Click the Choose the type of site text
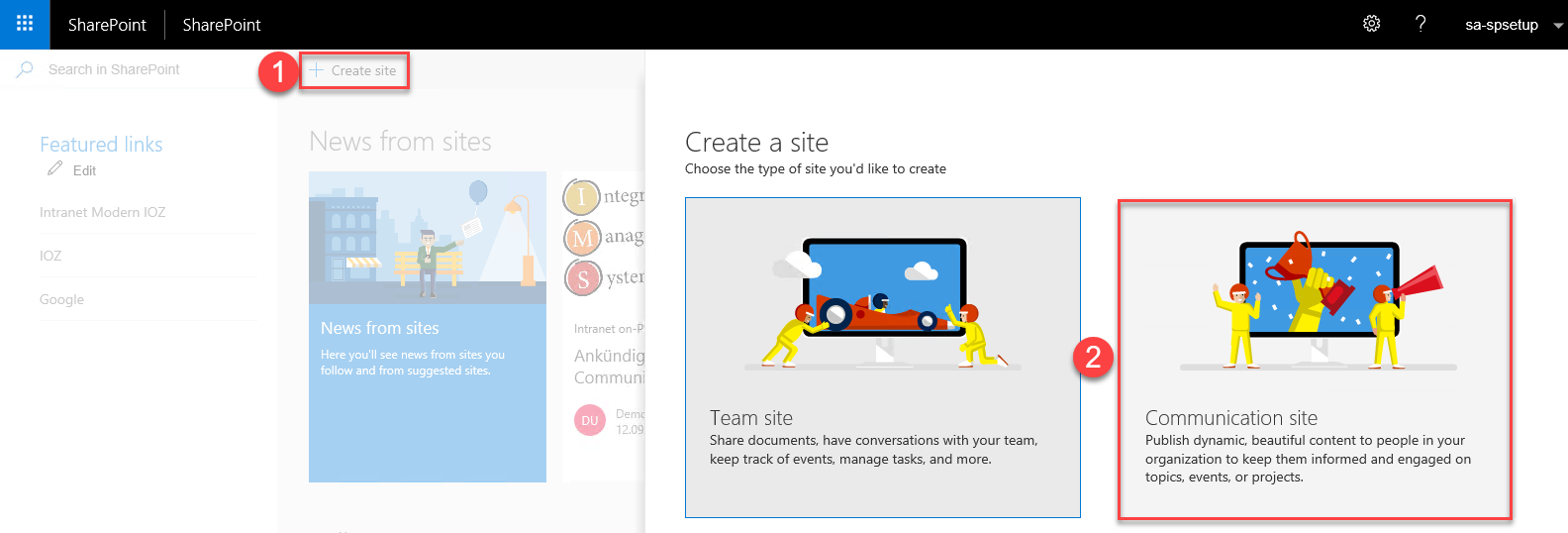Screen dimensions: 1568x533 coord(816,169)
